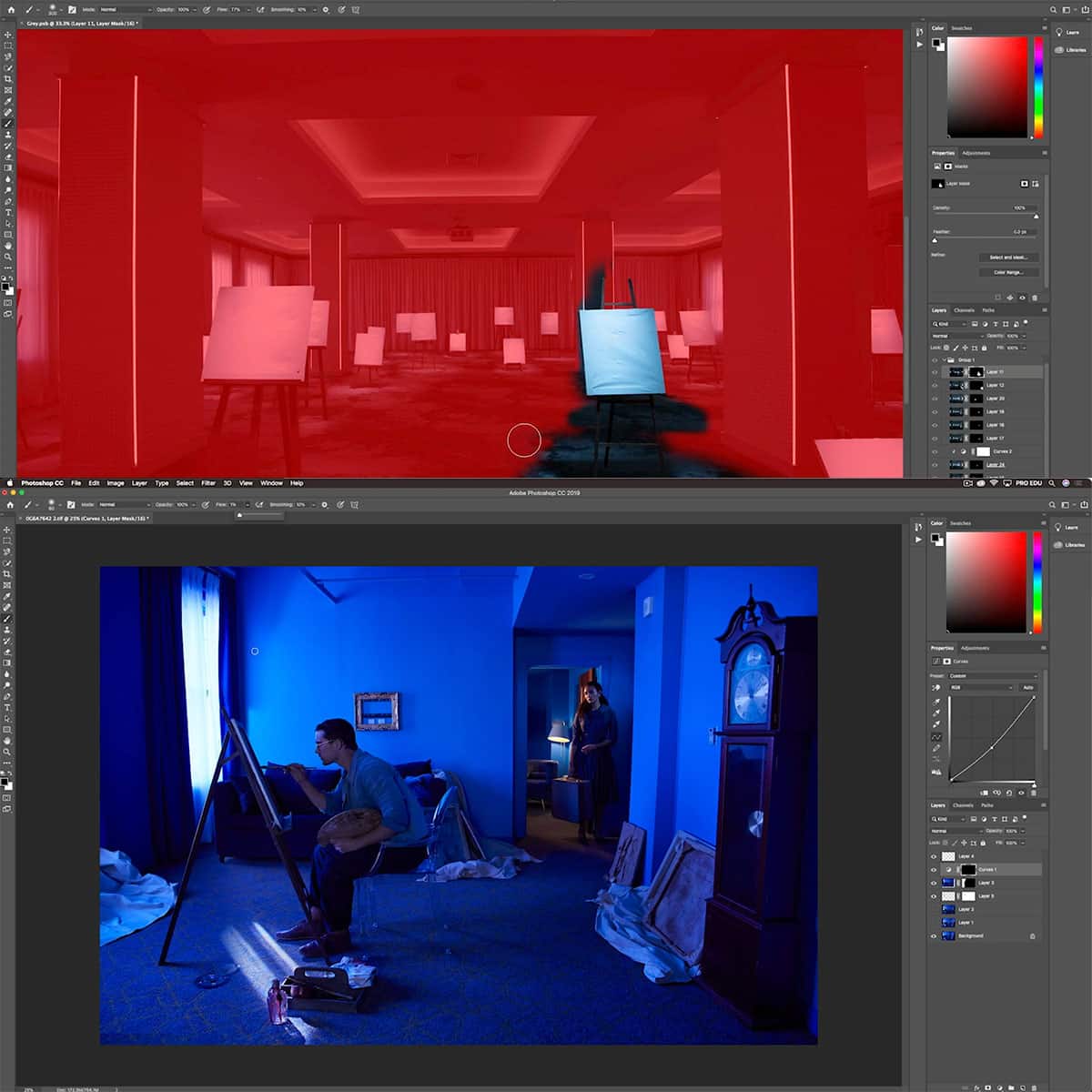
Task: Collapse Group 1 in the Layers panel
Action: (x=944, y=359)
